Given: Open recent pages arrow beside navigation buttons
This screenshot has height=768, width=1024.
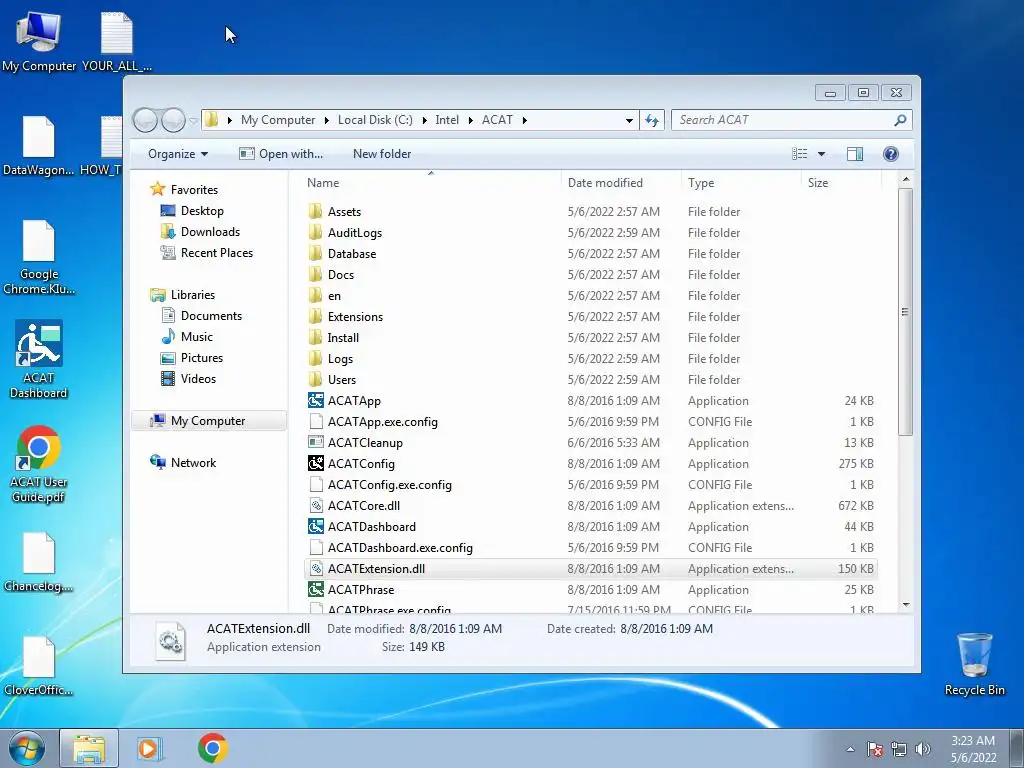Looking at the screenshot, I should (193, 120).
